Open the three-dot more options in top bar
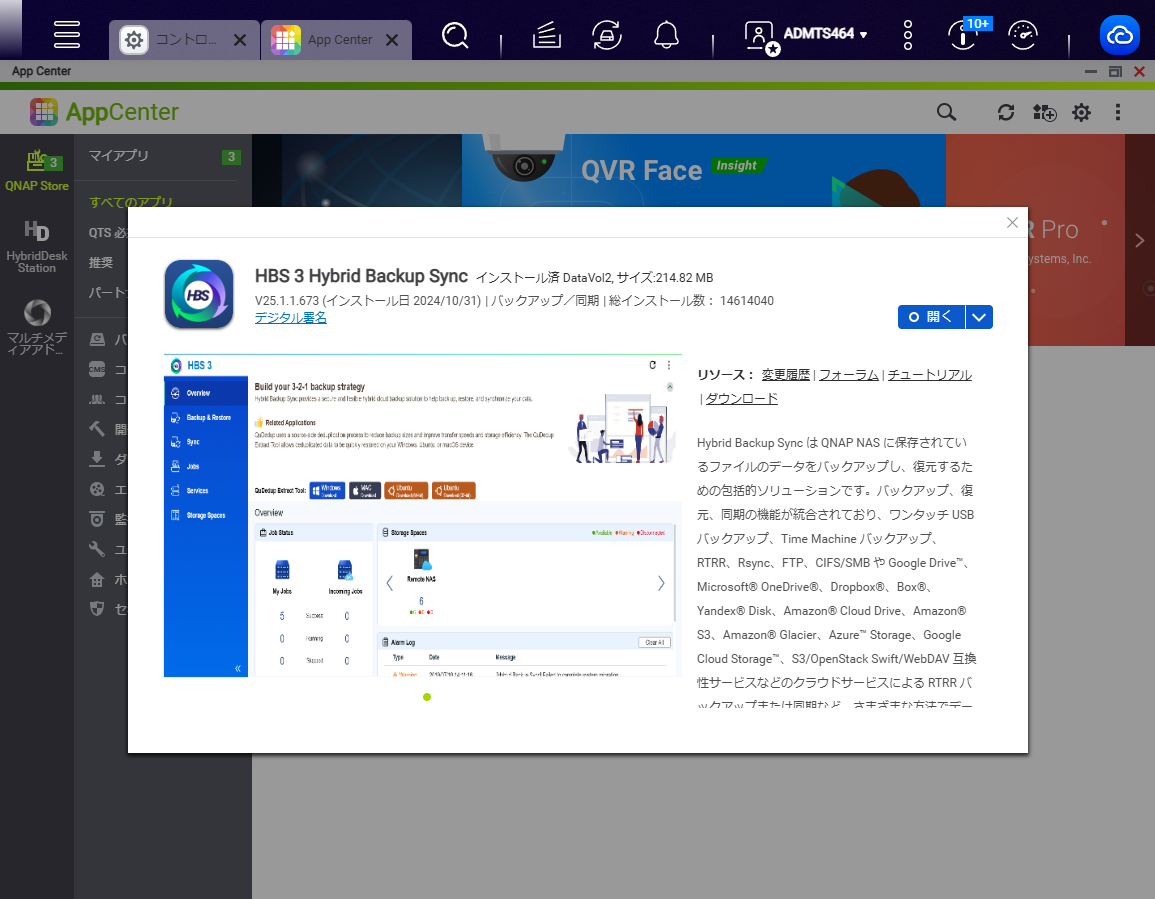Viewport: 1155px width, 899px height. (908, 35)
